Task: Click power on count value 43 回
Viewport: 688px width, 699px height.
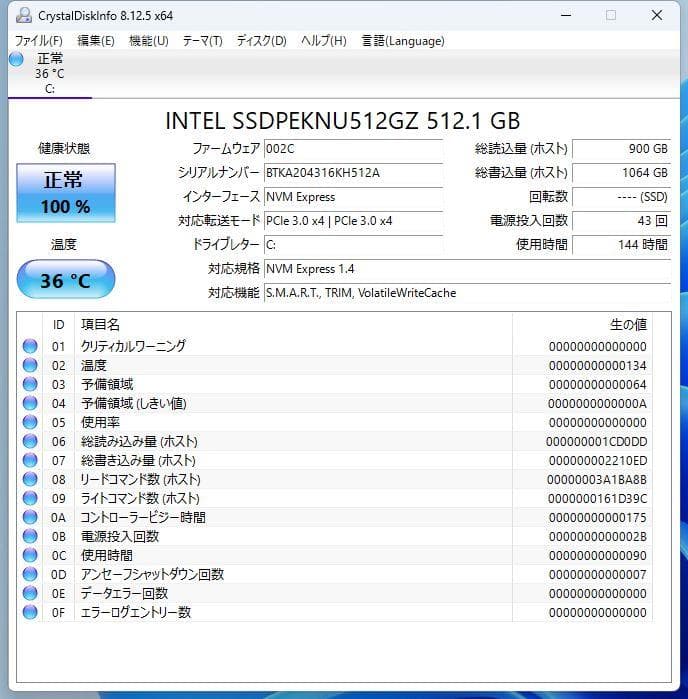Action: (621, 221)
